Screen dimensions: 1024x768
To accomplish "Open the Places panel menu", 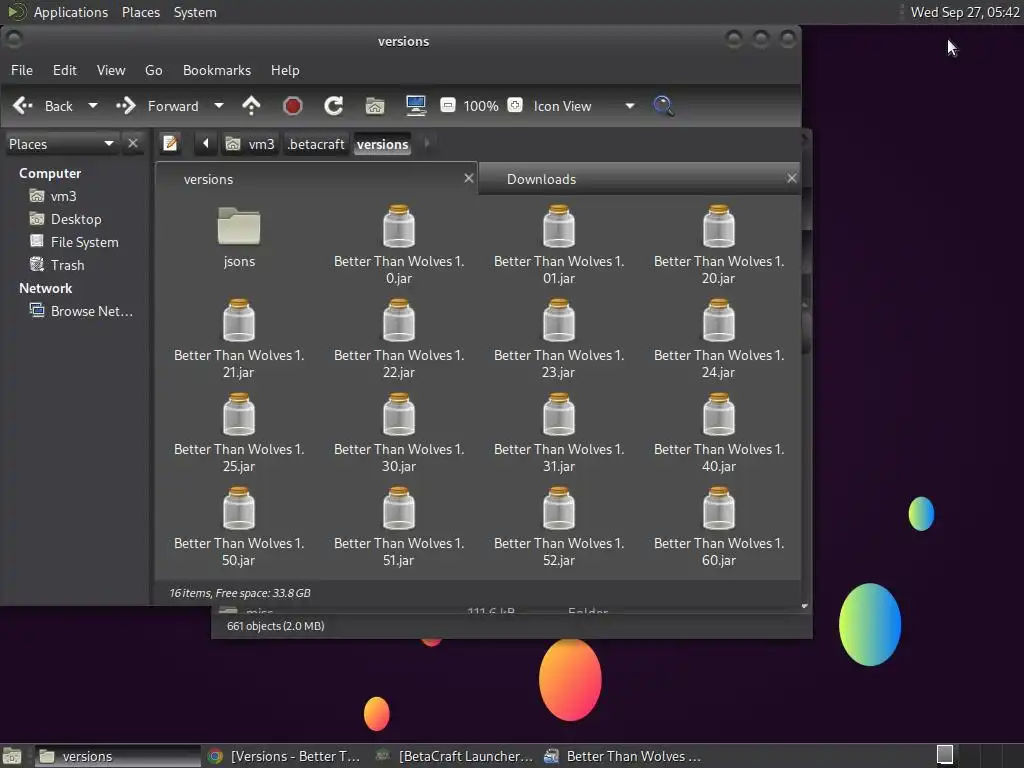I will coord(141,12).
